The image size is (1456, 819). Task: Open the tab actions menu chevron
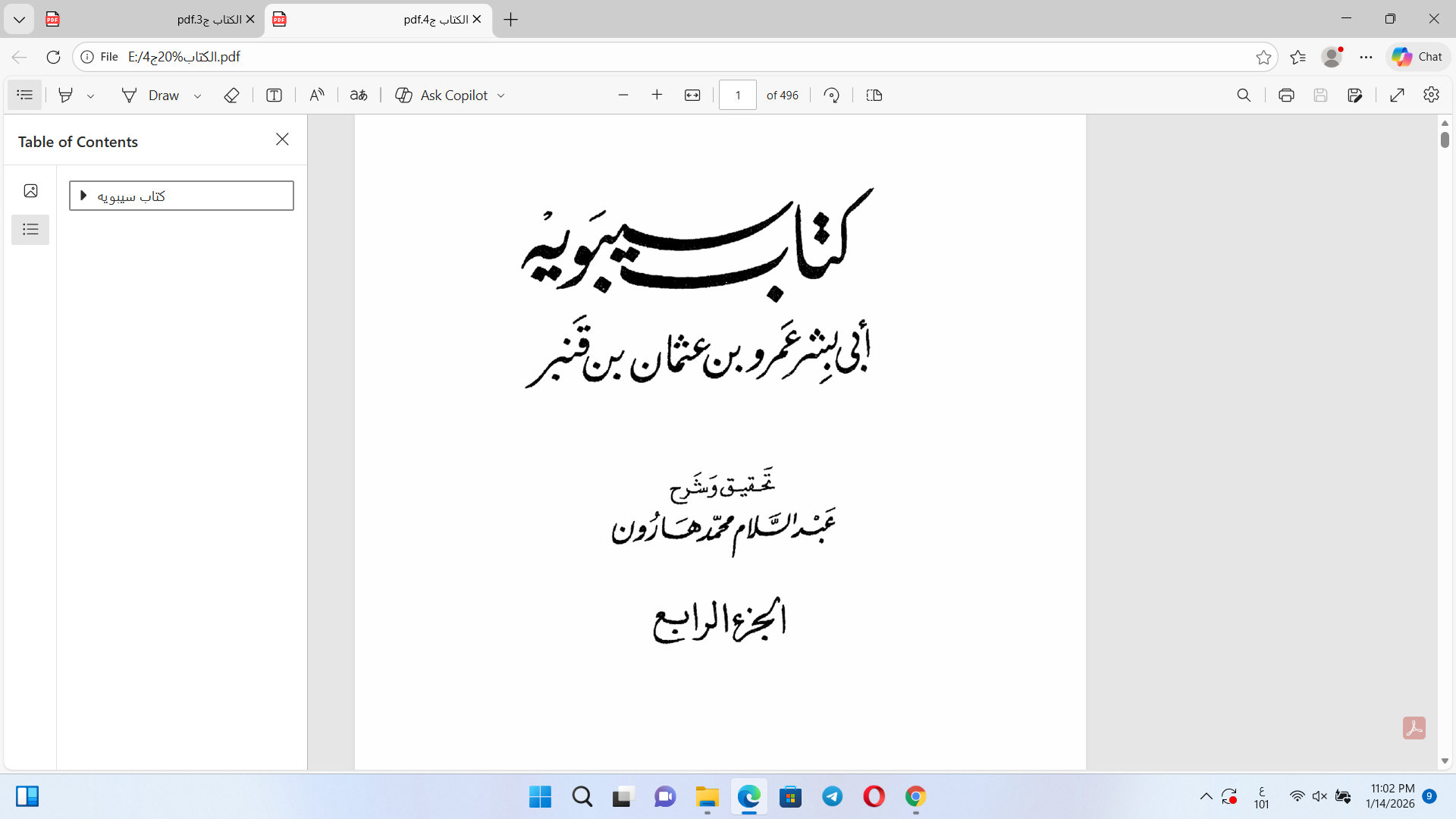coord(19,20)
